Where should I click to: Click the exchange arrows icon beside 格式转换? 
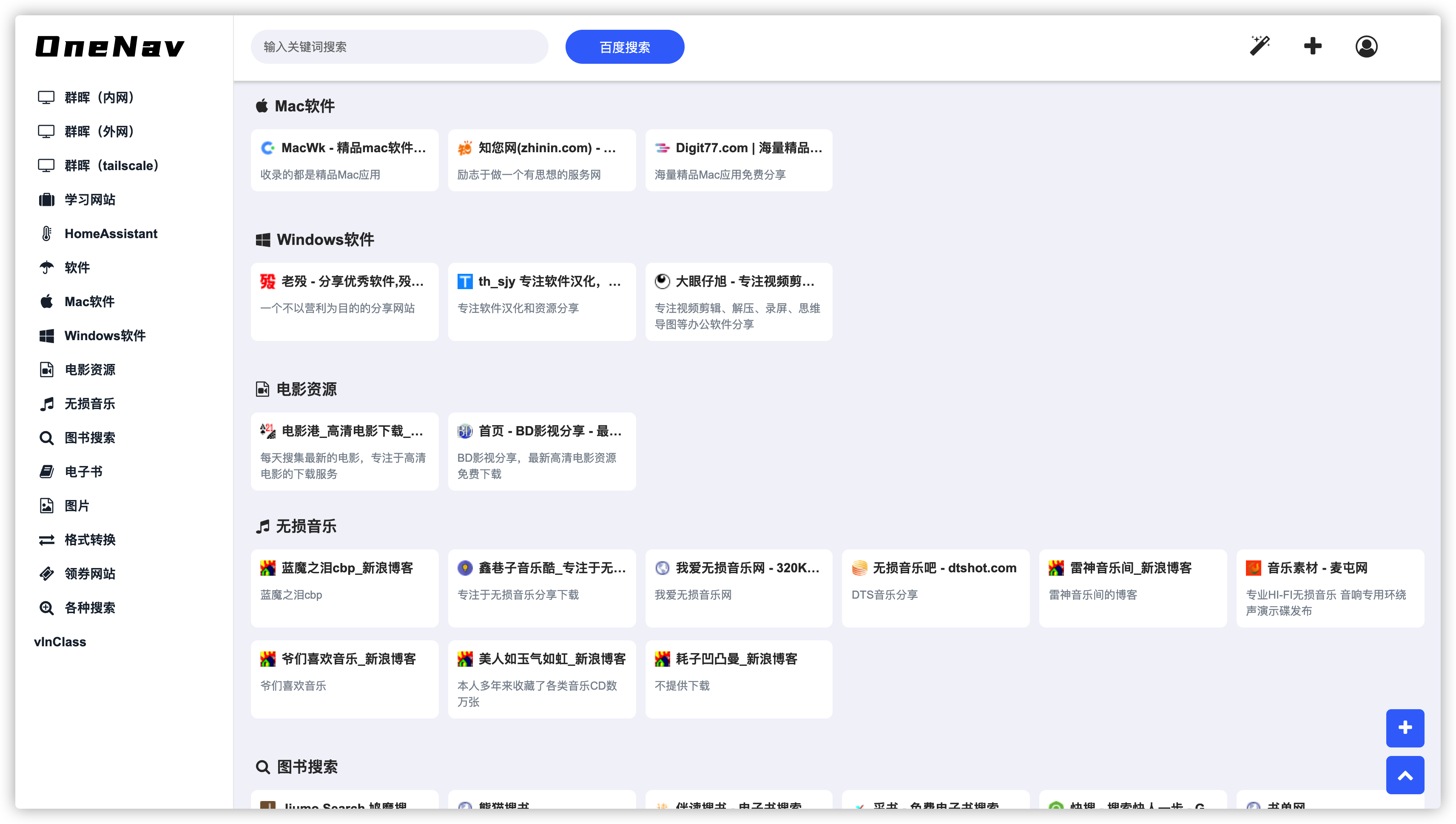[46, 540]
